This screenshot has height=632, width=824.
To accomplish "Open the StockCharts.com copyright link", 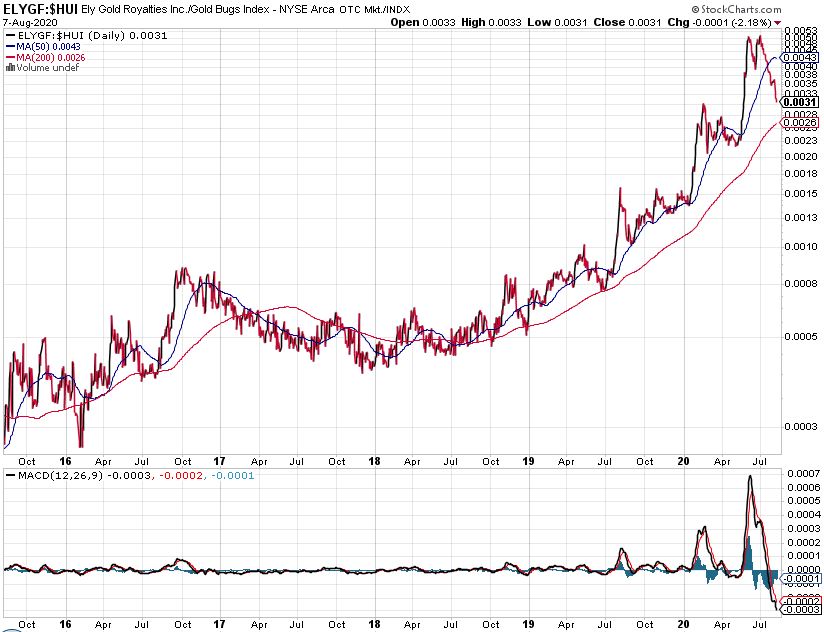I will [736, 9].
